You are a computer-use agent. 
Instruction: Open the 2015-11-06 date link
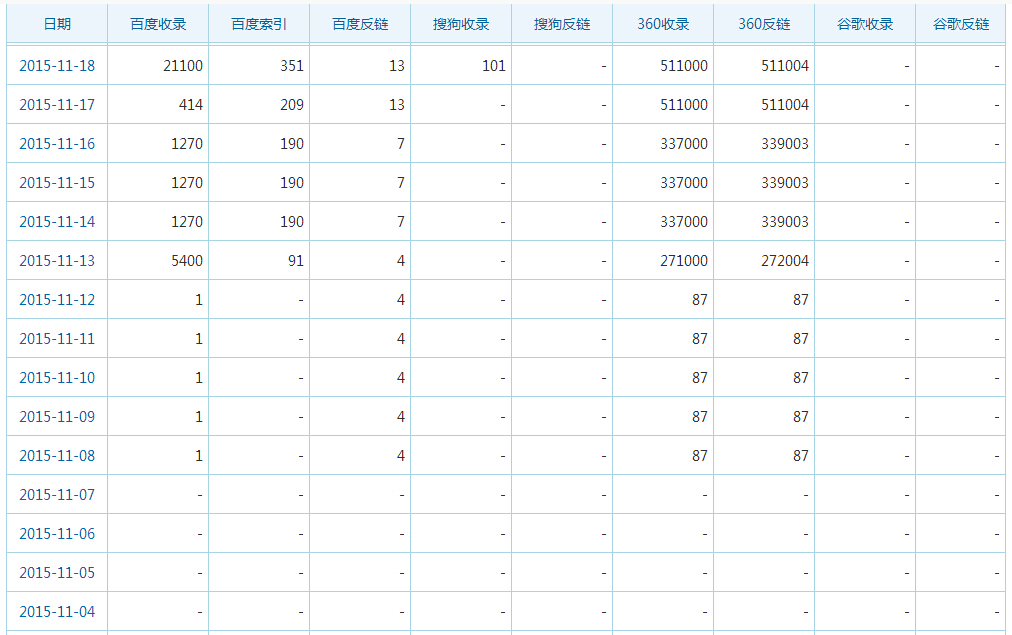pyautogui.click(x=57, y=534)
